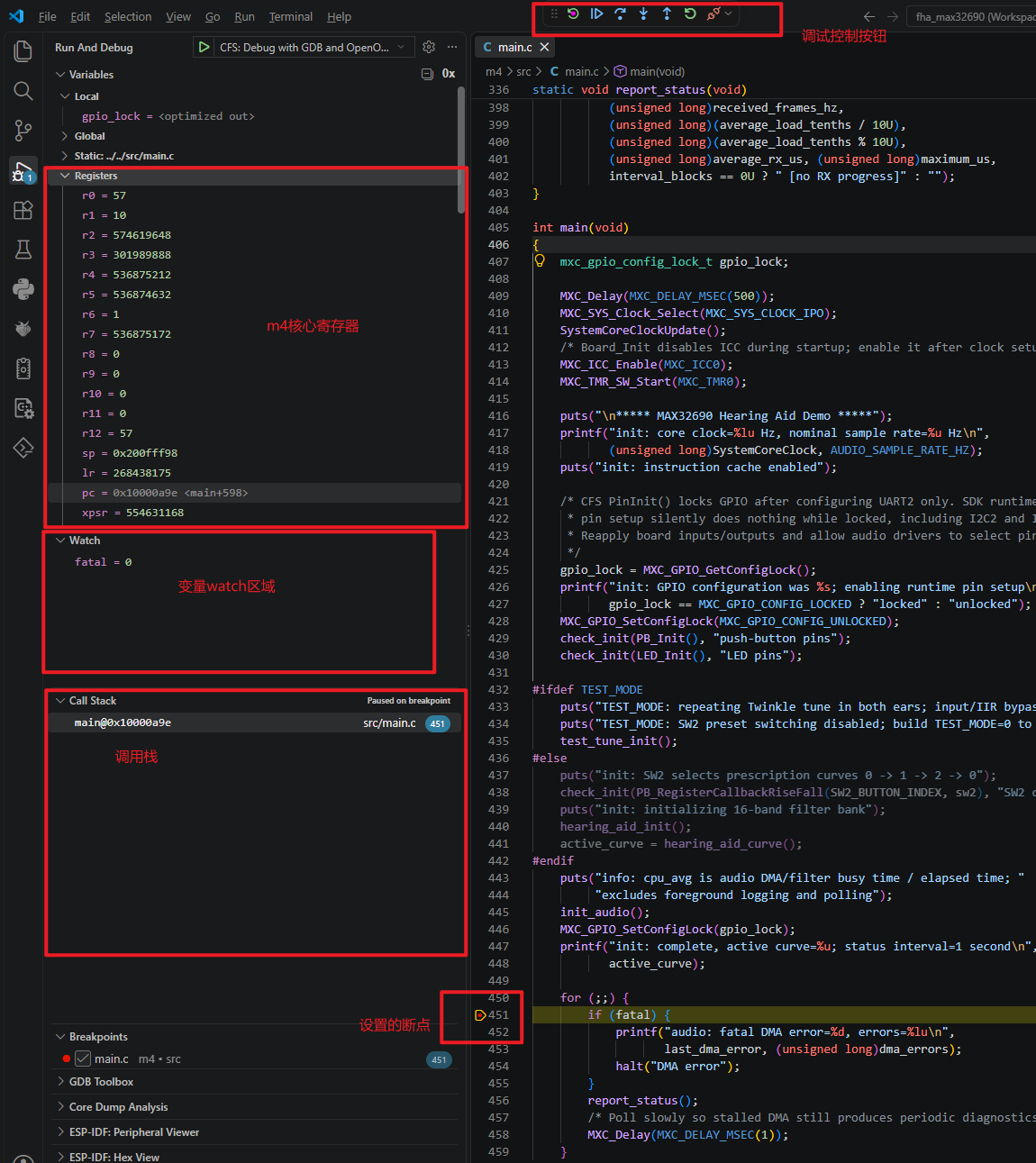Grab the debug toolbar drag handle
Image resolution: width=1036 pixels, height=1163 pixels.
(554, 14)
